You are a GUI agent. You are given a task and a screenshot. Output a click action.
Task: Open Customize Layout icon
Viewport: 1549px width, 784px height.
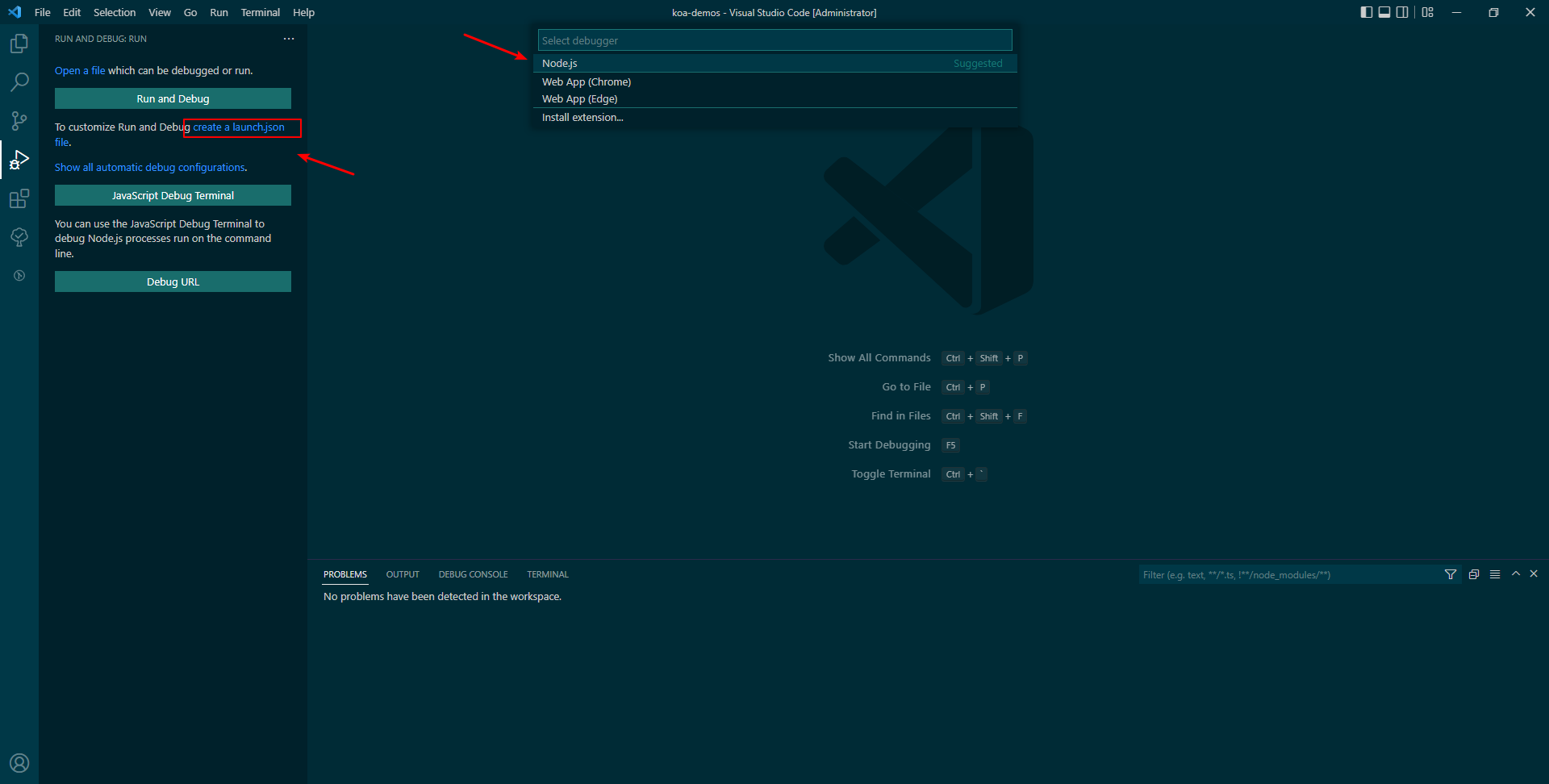[x=1428, y=12]
